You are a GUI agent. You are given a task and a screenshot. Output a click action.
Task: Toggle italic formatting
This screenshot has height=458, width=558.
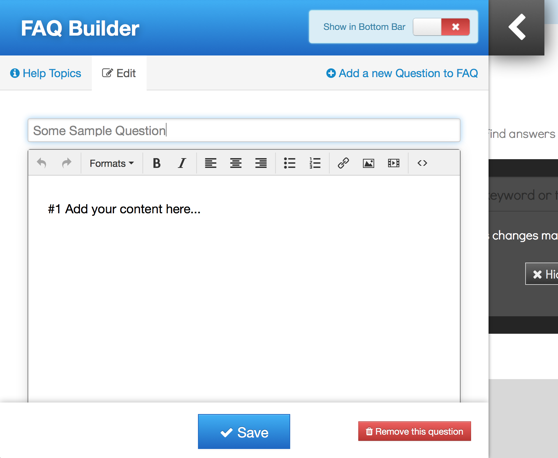click(x=182, y=163)
